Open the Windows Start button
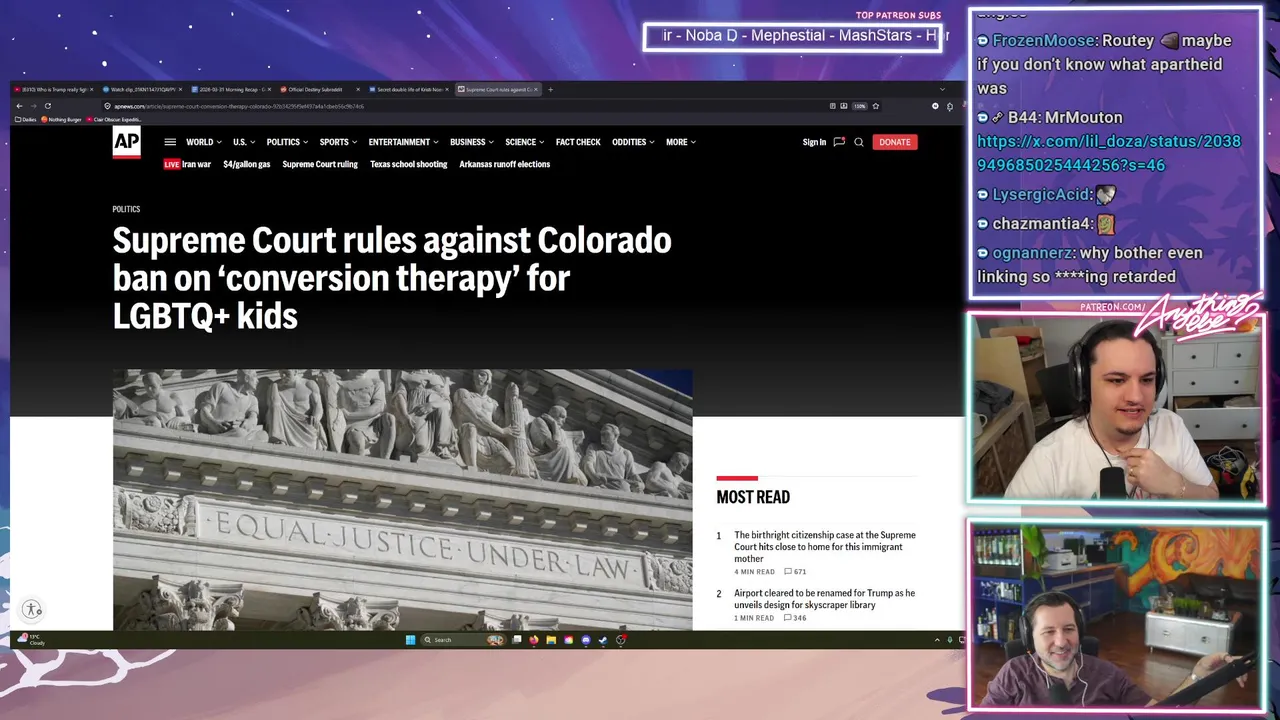 (x=410, y=640)
